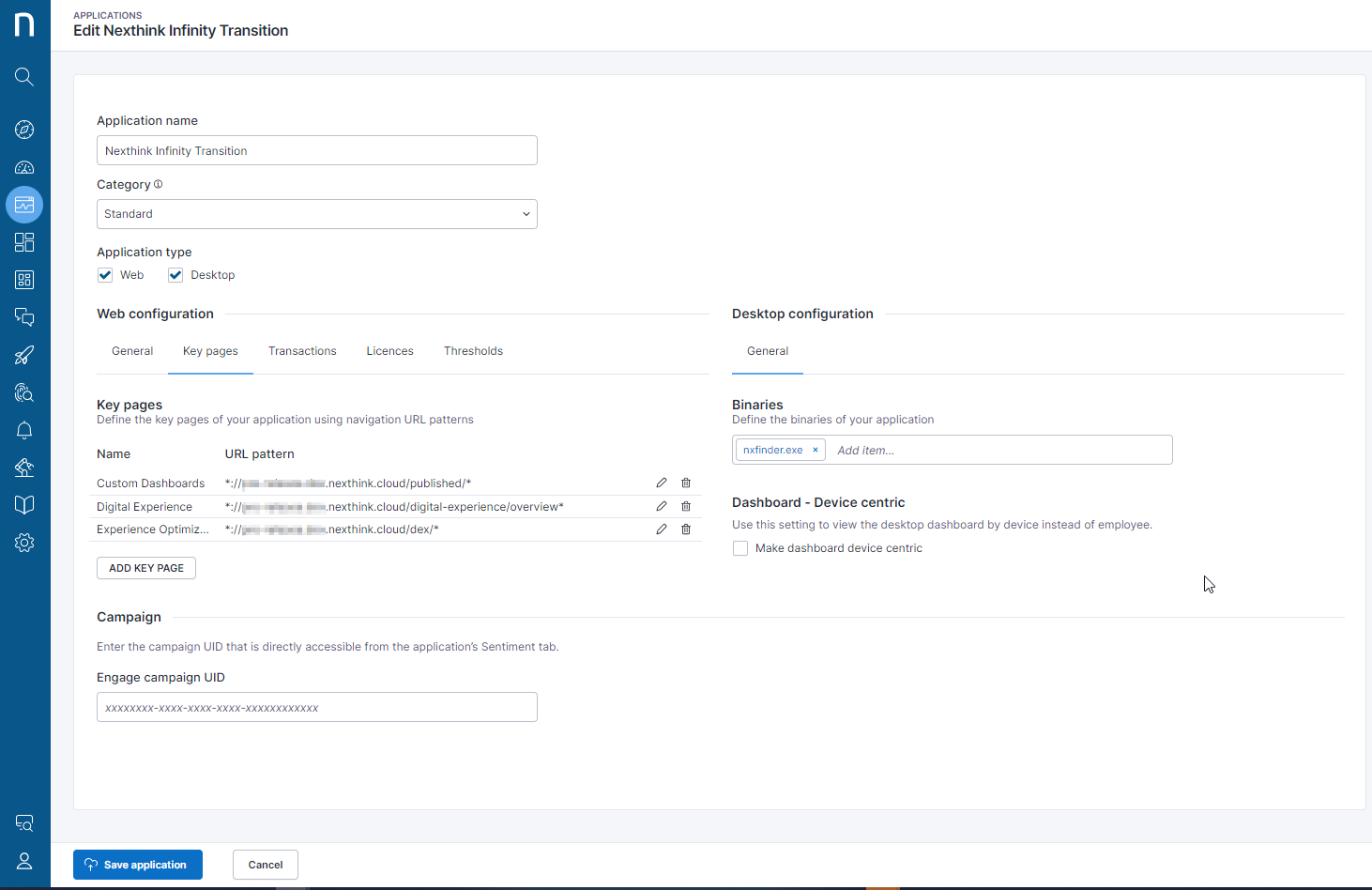The image size is (1372, 890).
Task: Click the Nexthink logo icon
Action: pos(24,23)
